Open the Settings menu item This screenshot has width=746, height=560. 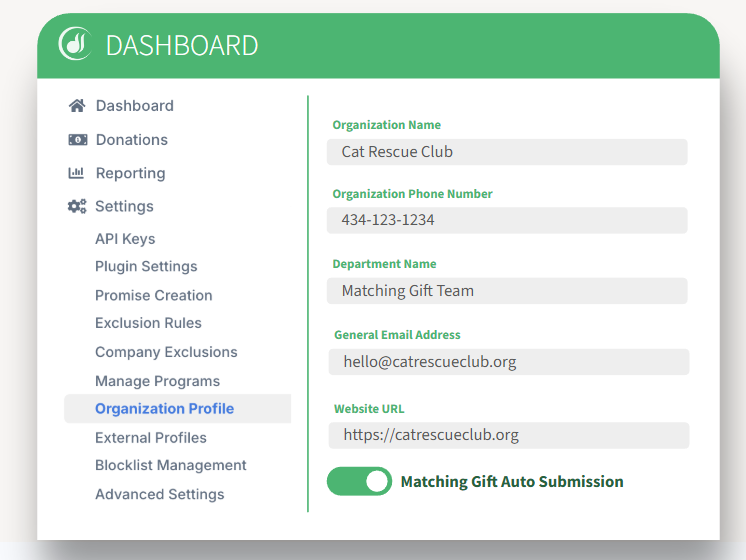click(x=124, y=206)
